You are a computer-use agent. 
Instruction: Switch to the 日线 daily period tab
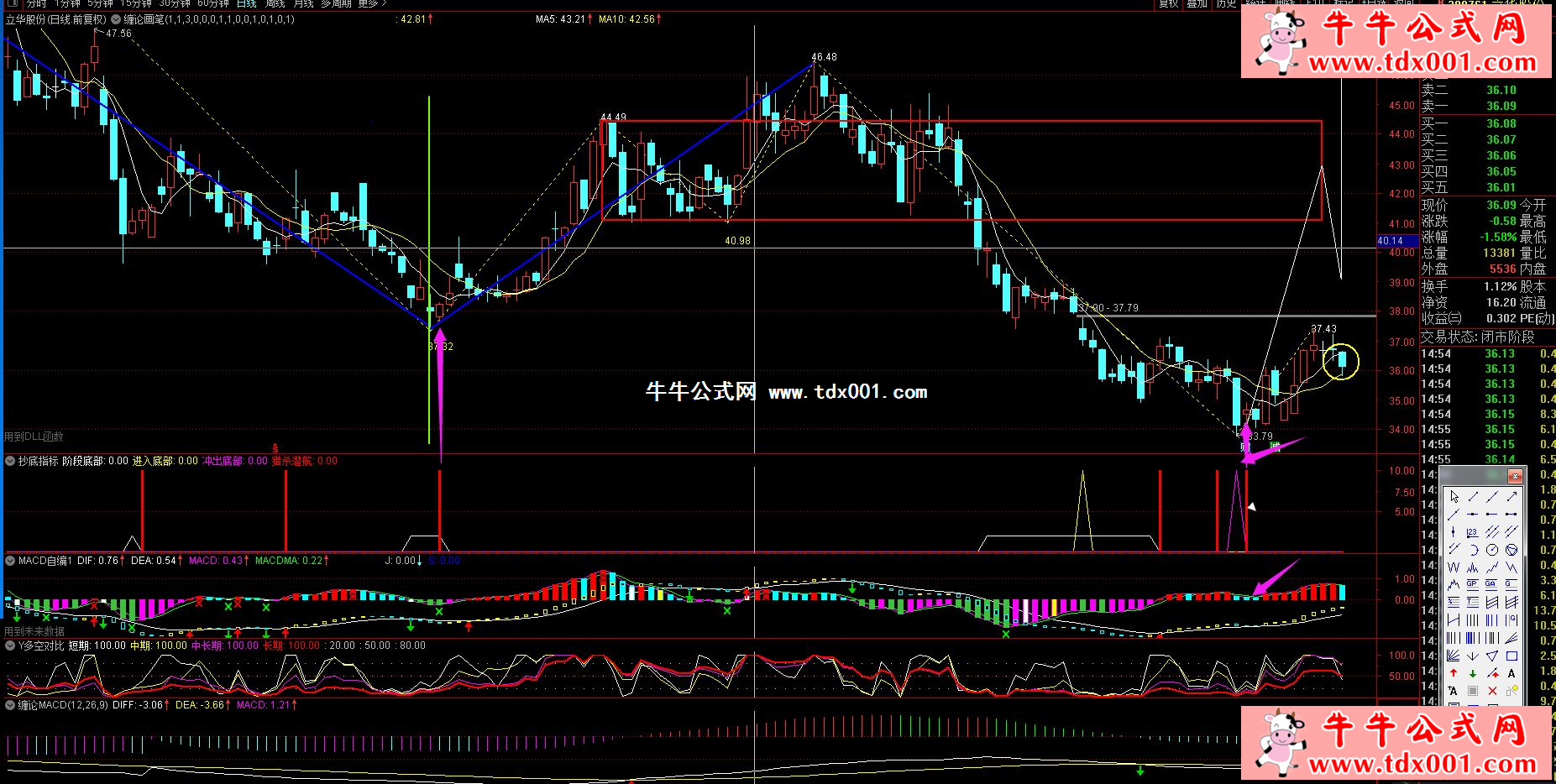point(246,3)
